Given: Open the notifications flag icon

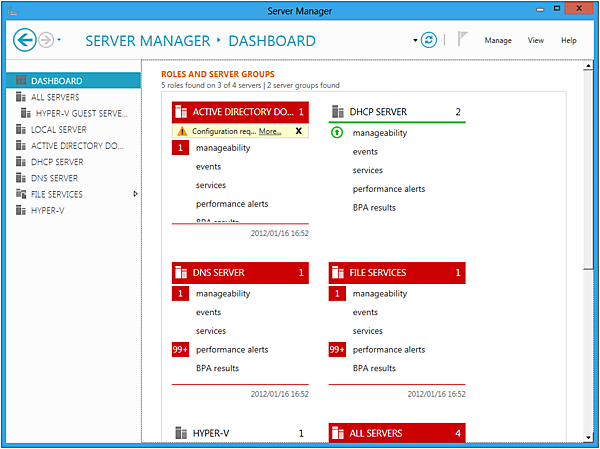Looking at the screenshot, I should point(462,40).
